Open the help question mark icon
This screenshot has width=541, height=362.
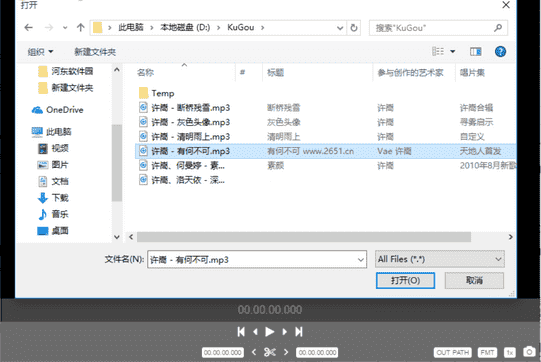500,52
